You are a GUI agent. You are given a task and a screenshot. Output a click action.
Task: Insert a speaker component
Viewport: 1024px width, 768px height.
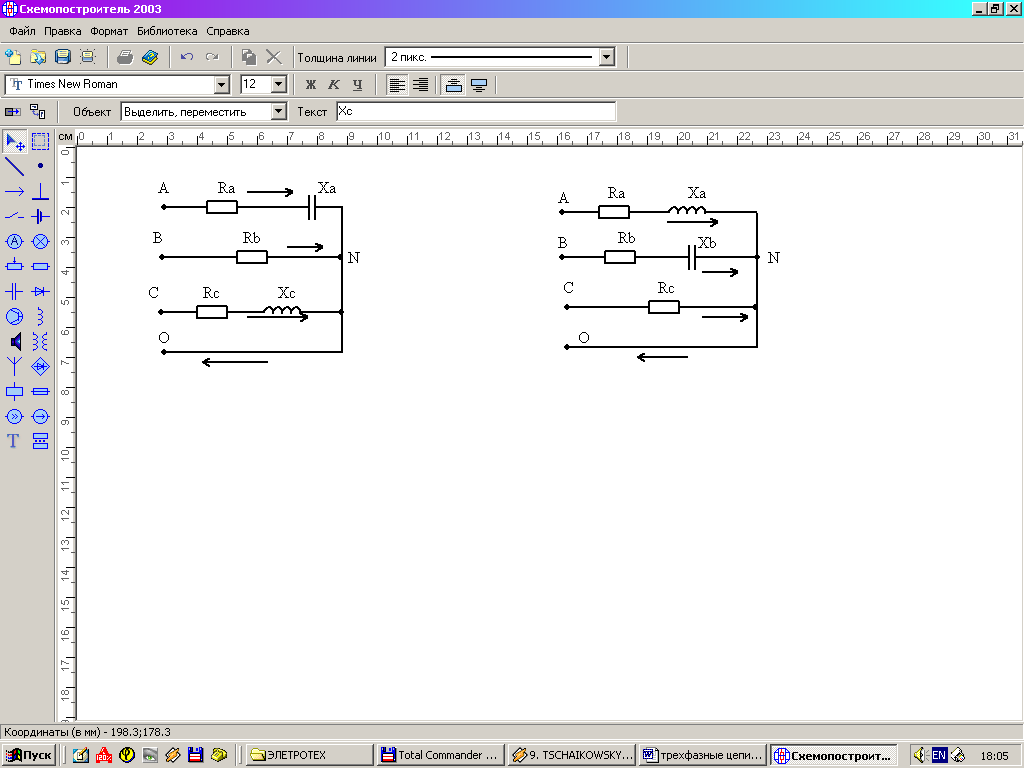[x=14, y=342]
